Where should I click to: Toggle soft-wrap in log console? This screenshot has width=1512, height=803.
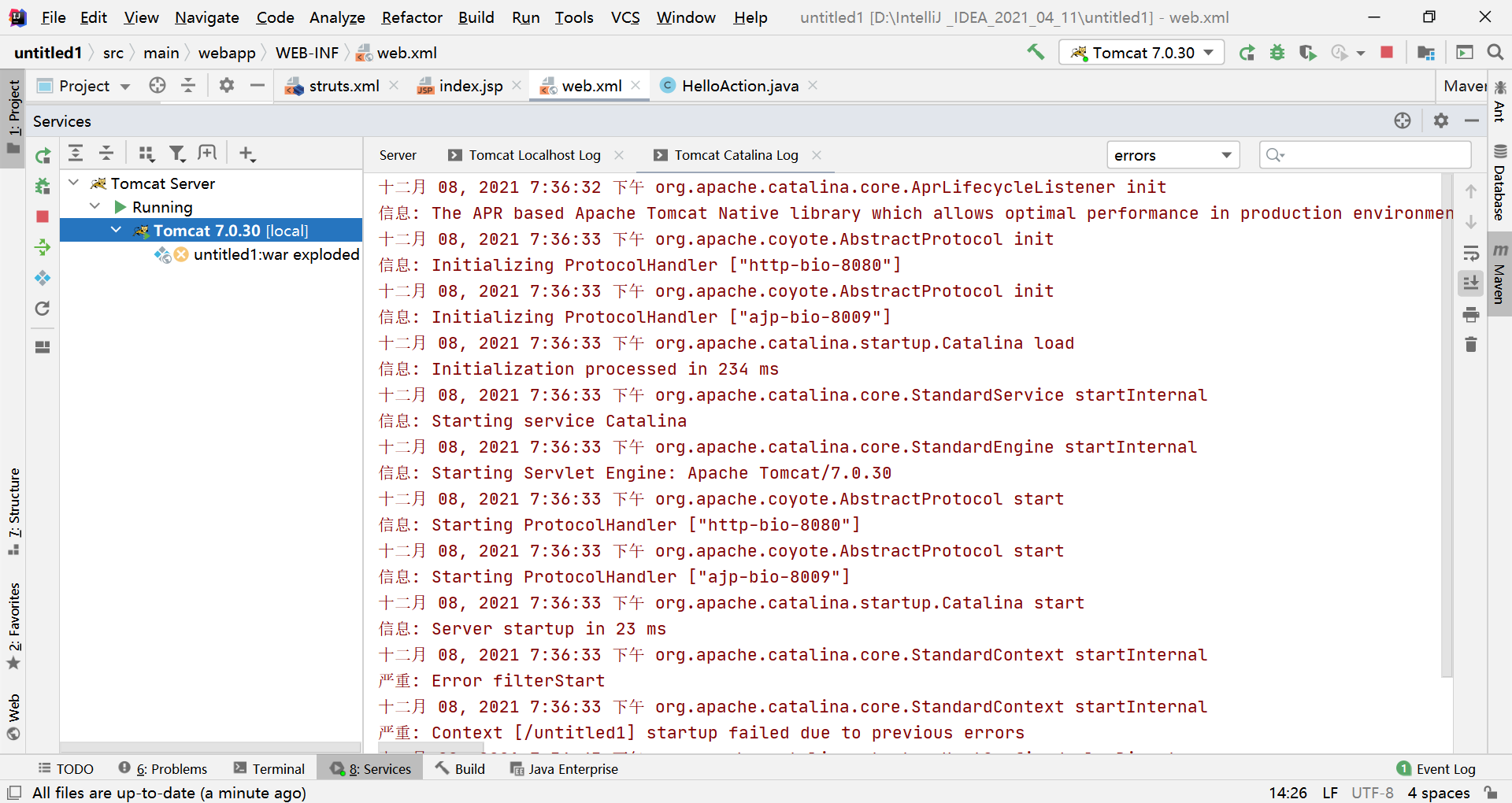pos(1470,253)
